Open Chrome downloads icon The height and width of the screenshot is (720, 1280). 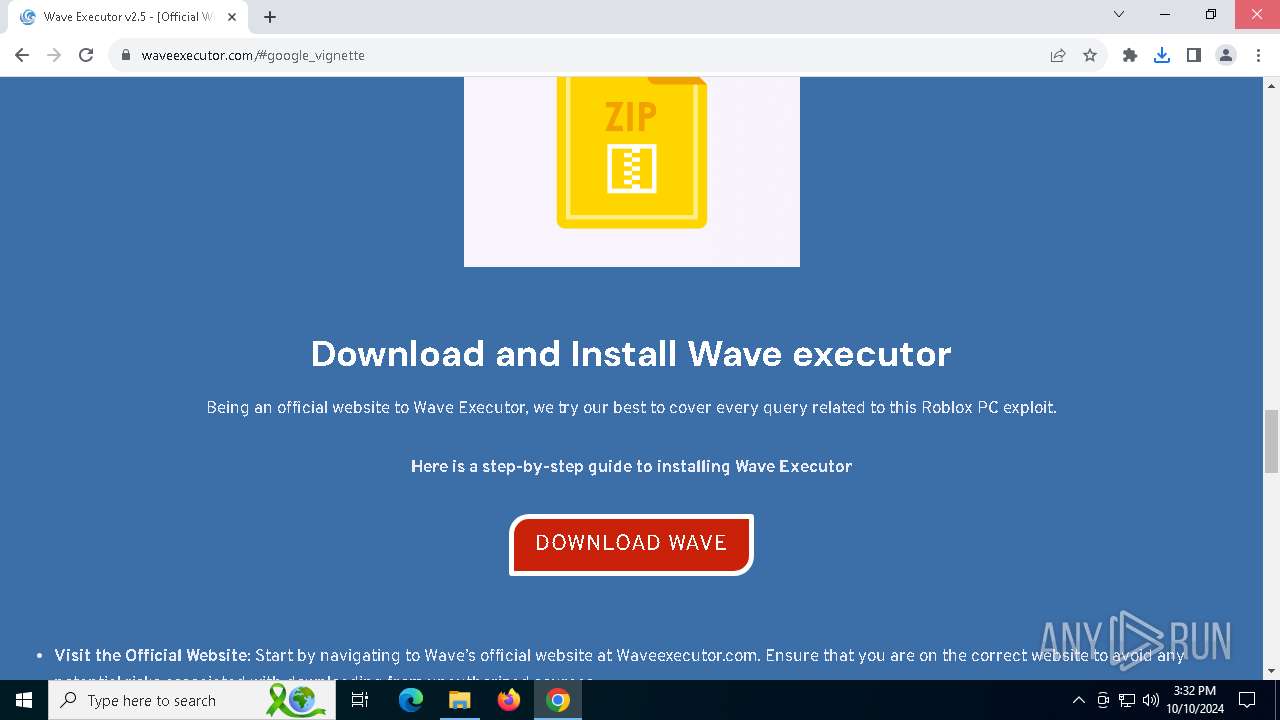(x=1162, y=55)
